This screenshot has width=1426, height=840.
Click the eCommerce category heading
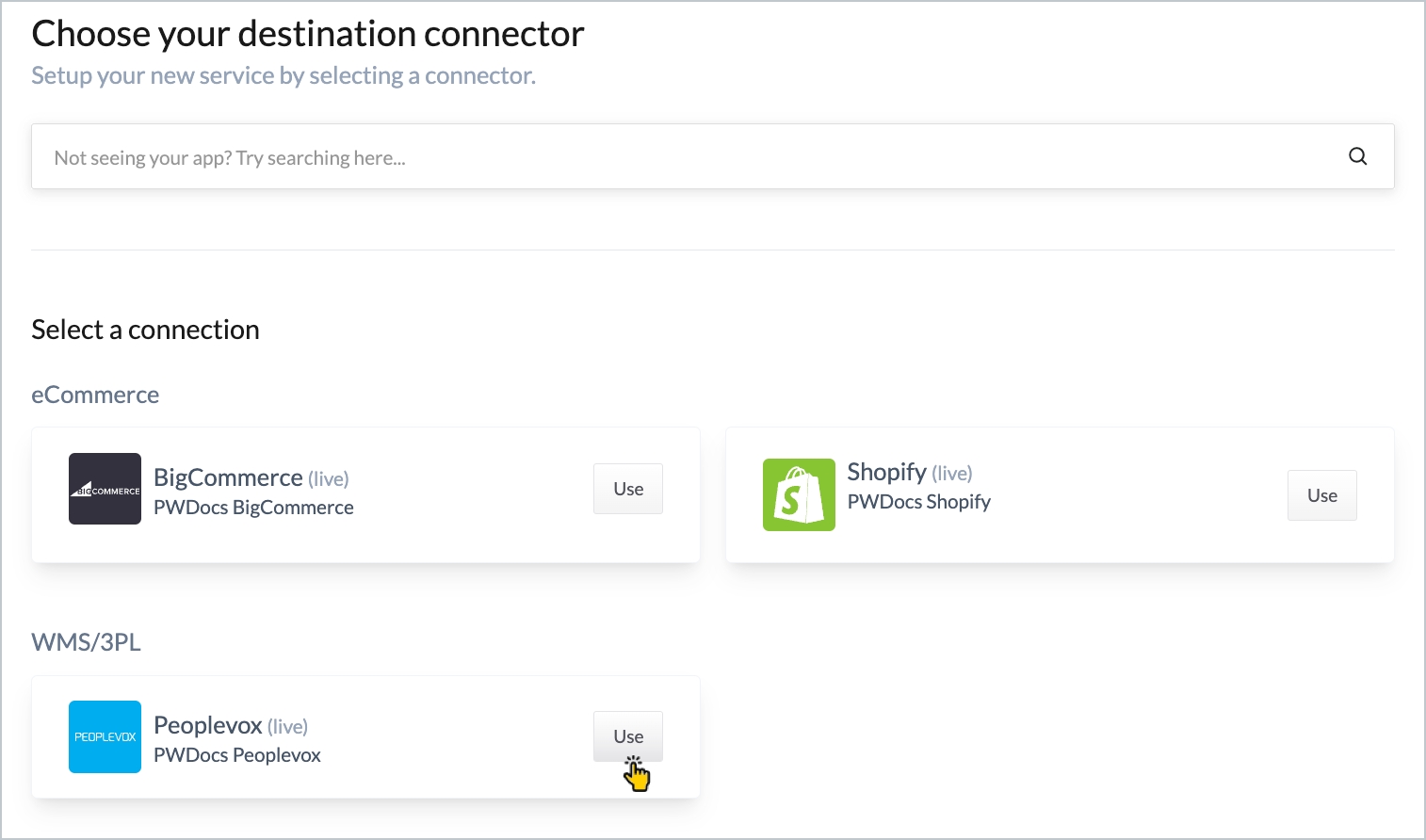tap(95, 395)
